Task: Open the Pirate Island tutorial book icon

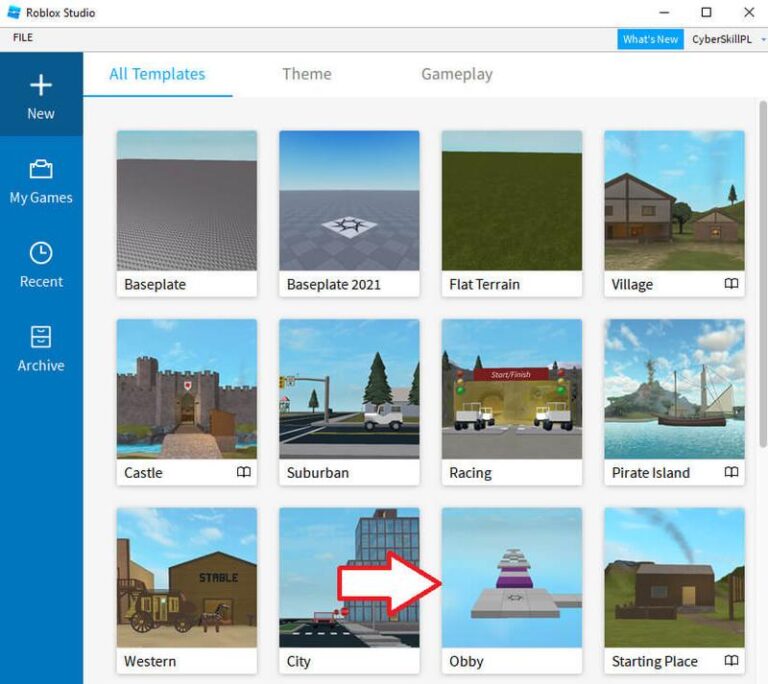Action: (x=731, y=472)
